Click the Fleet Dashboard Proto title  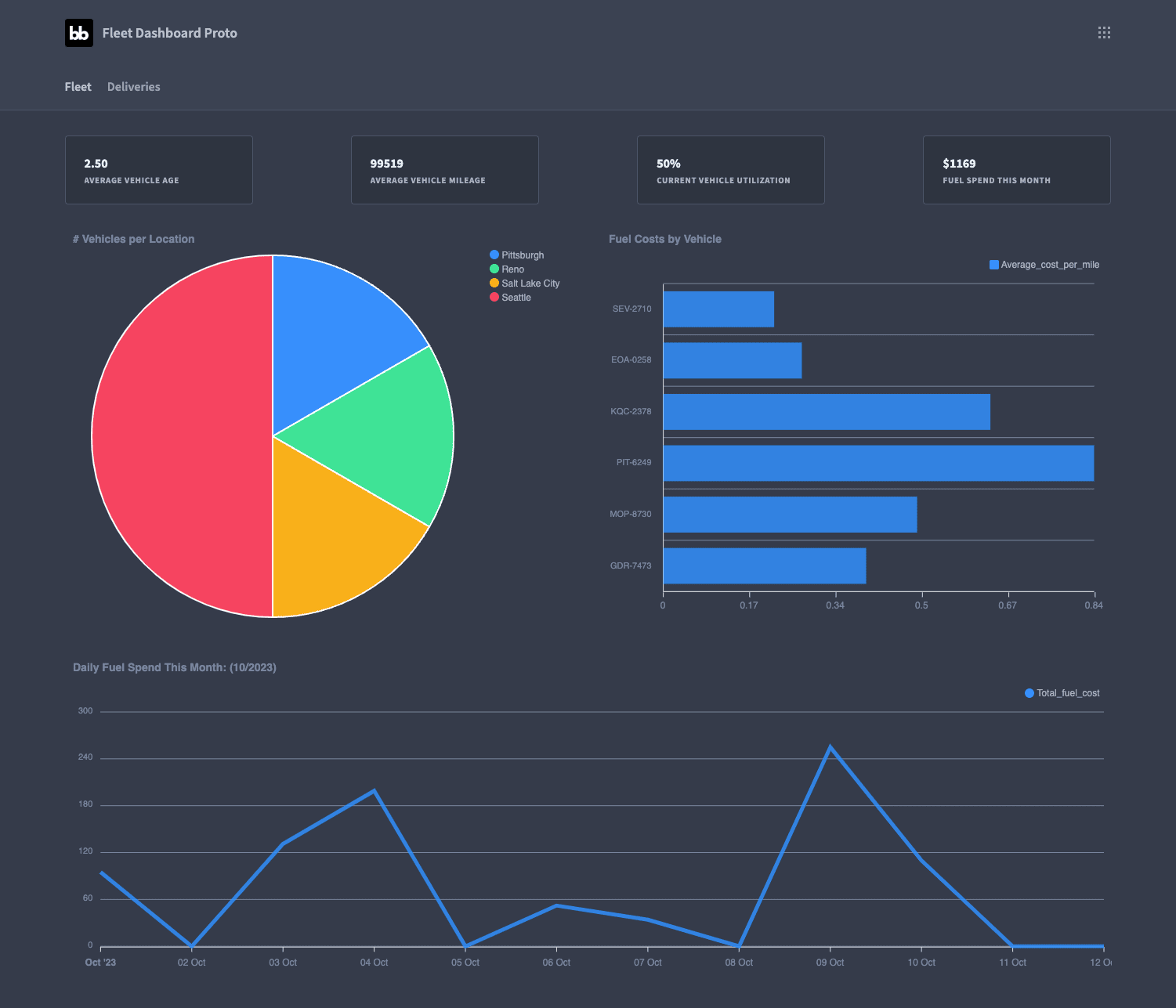[170, 33]
